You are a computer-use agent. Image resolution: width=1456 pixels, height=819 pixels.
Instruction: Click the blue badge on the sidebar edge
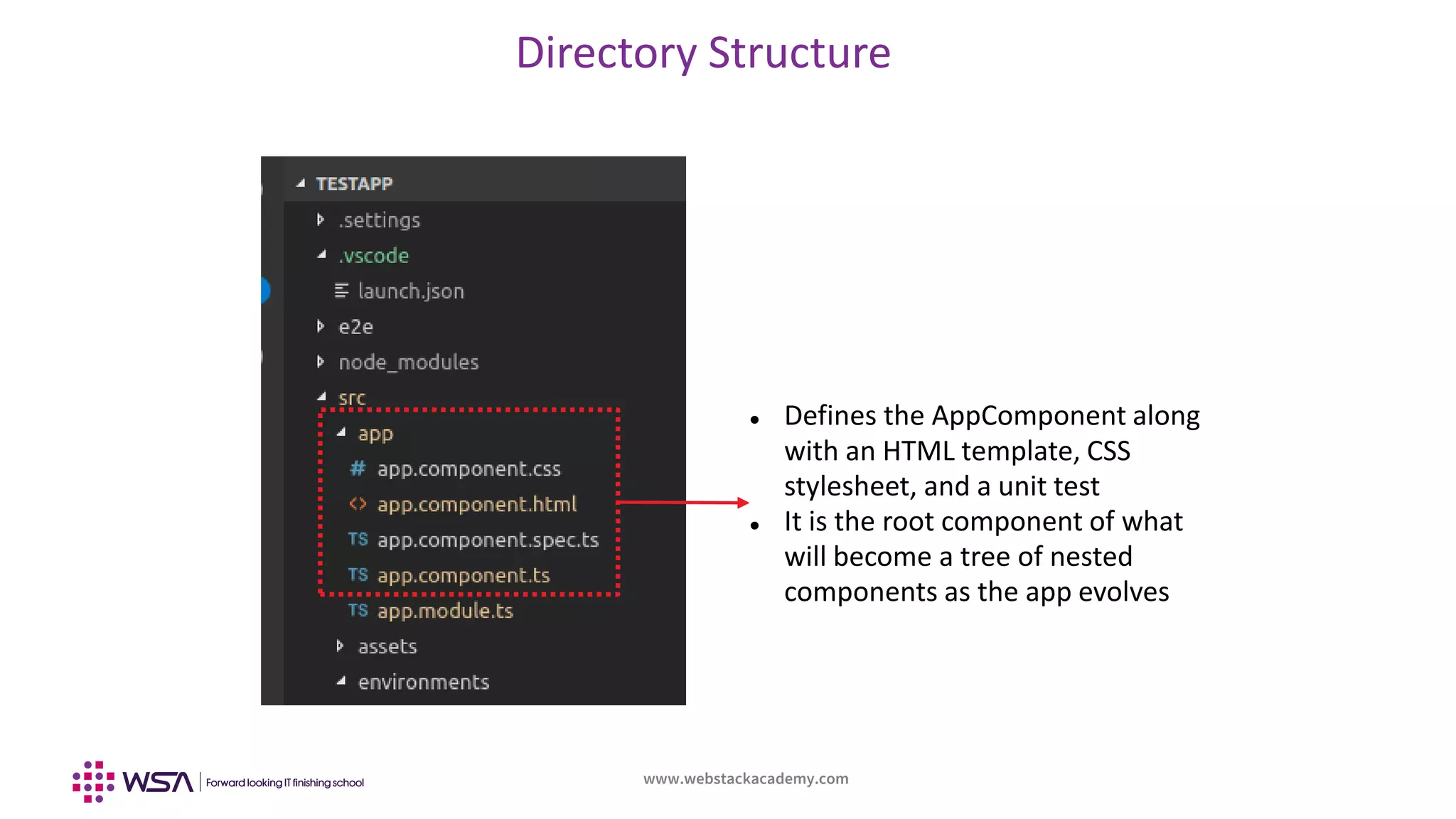coord(265,290)
